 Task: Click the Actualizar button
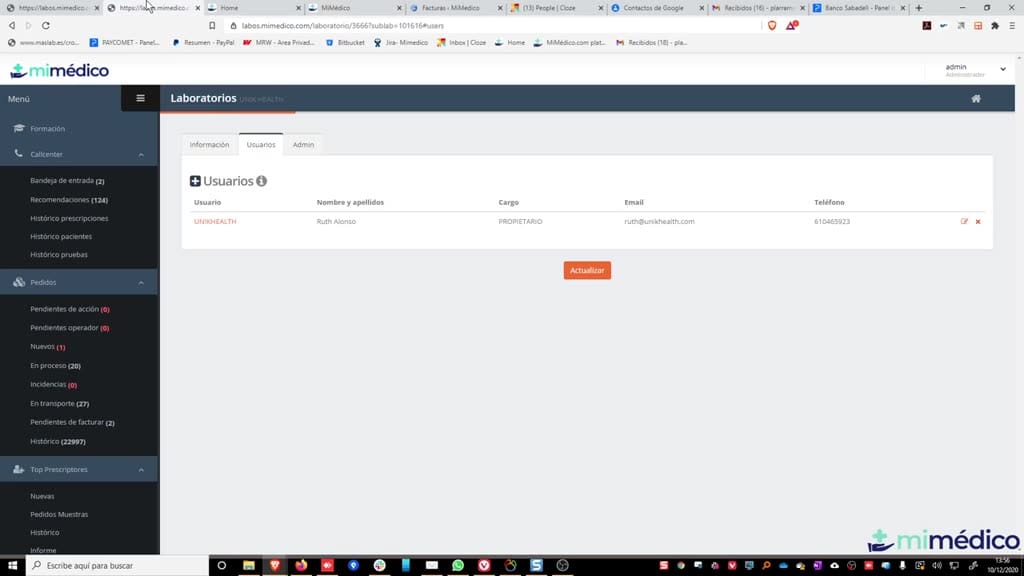(x=587, y=270)
